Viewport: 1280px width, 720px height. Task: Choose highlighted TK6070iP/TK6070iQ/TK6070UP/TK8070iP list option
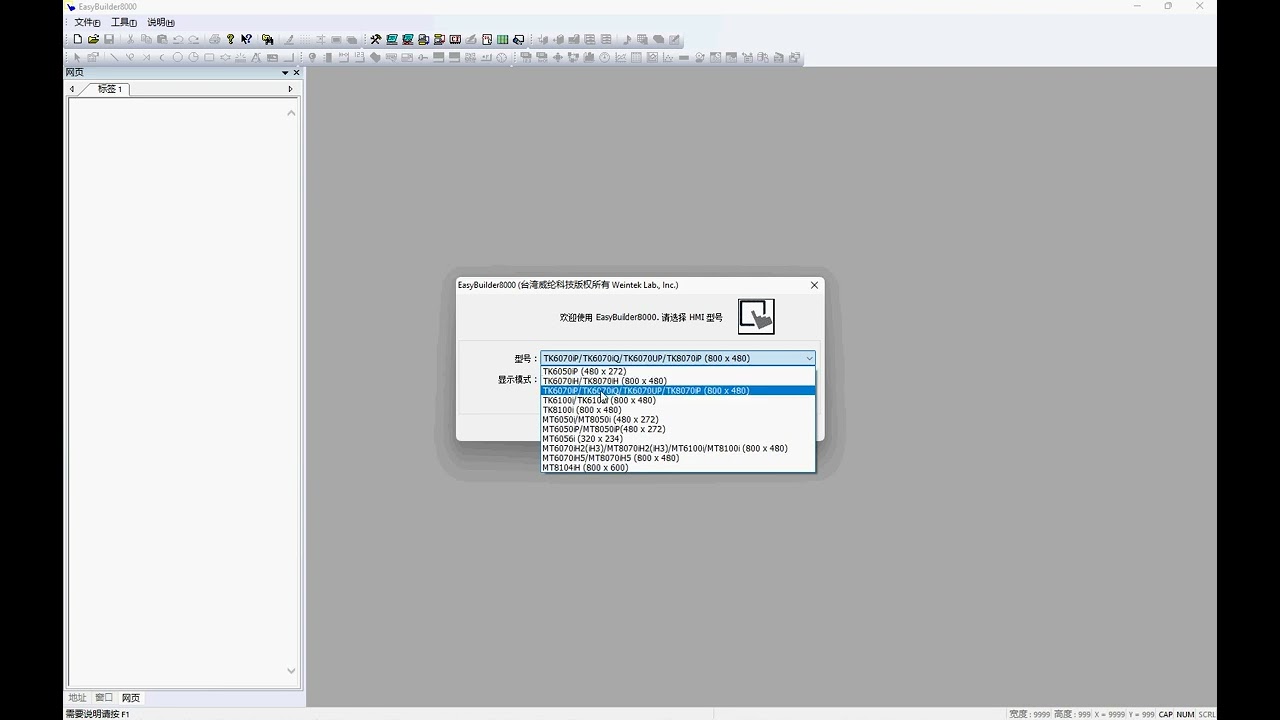(678, 391)
